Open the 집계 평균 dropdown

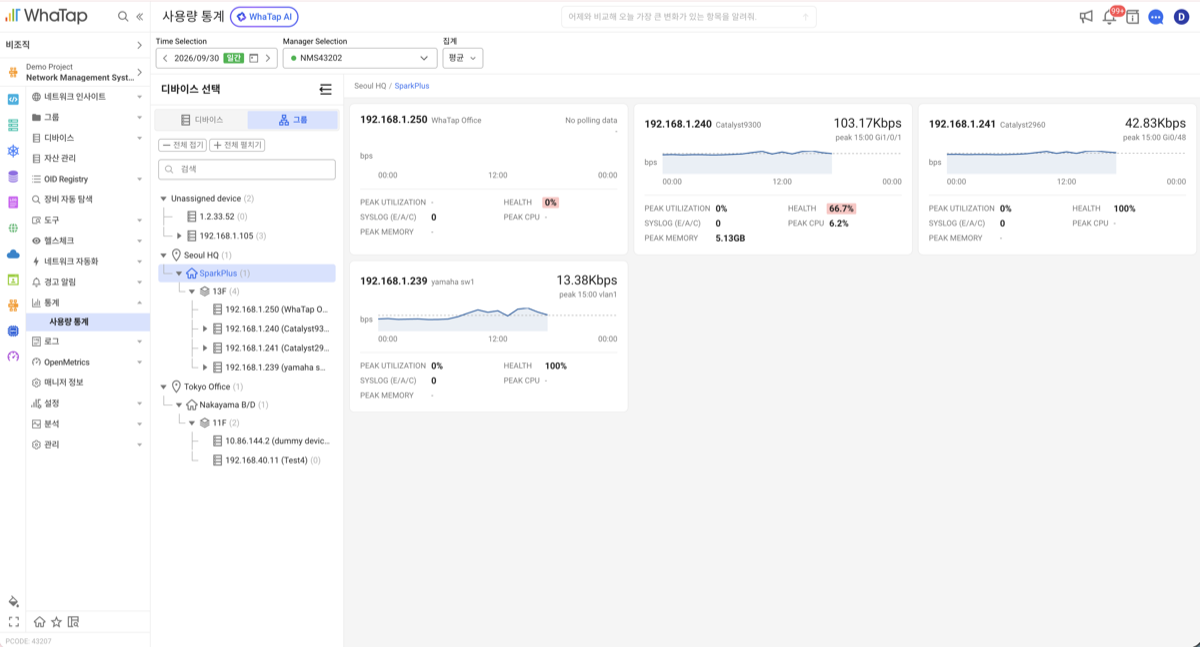(463, 58)
